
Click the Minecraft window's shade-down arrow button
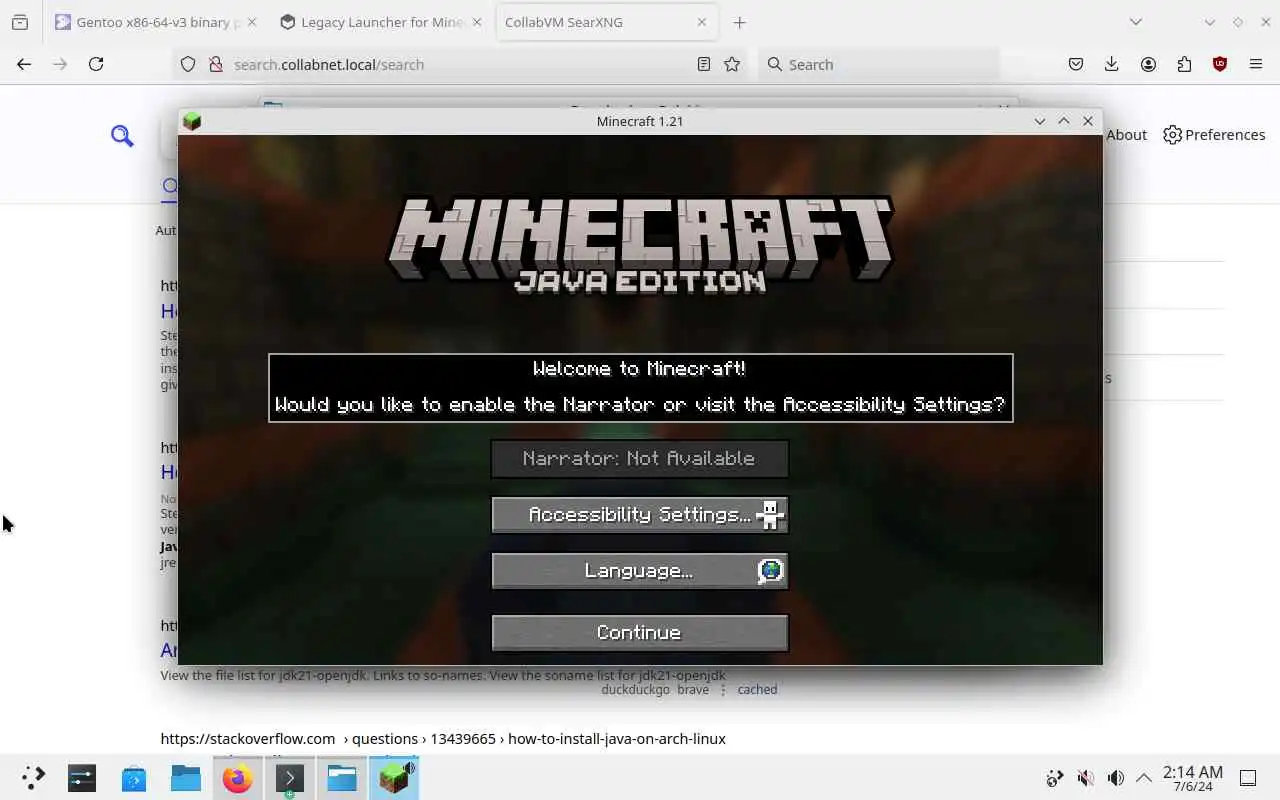coord(1040,121)
